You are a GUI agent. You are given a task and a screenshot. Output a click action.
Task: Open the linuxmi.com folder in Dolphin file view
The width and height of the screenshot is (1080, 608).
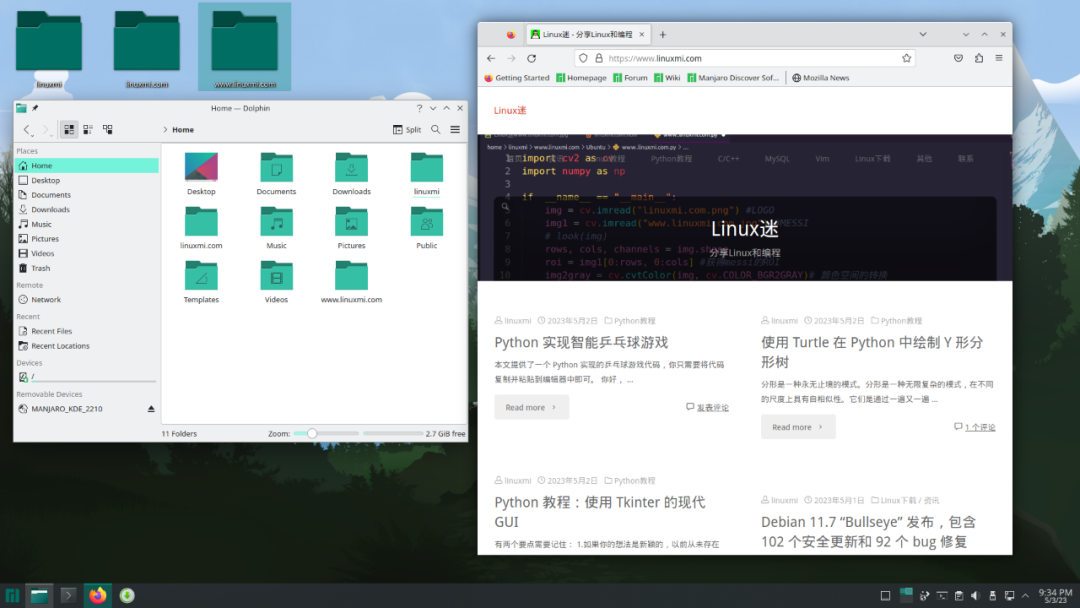(x=201, y=228)
